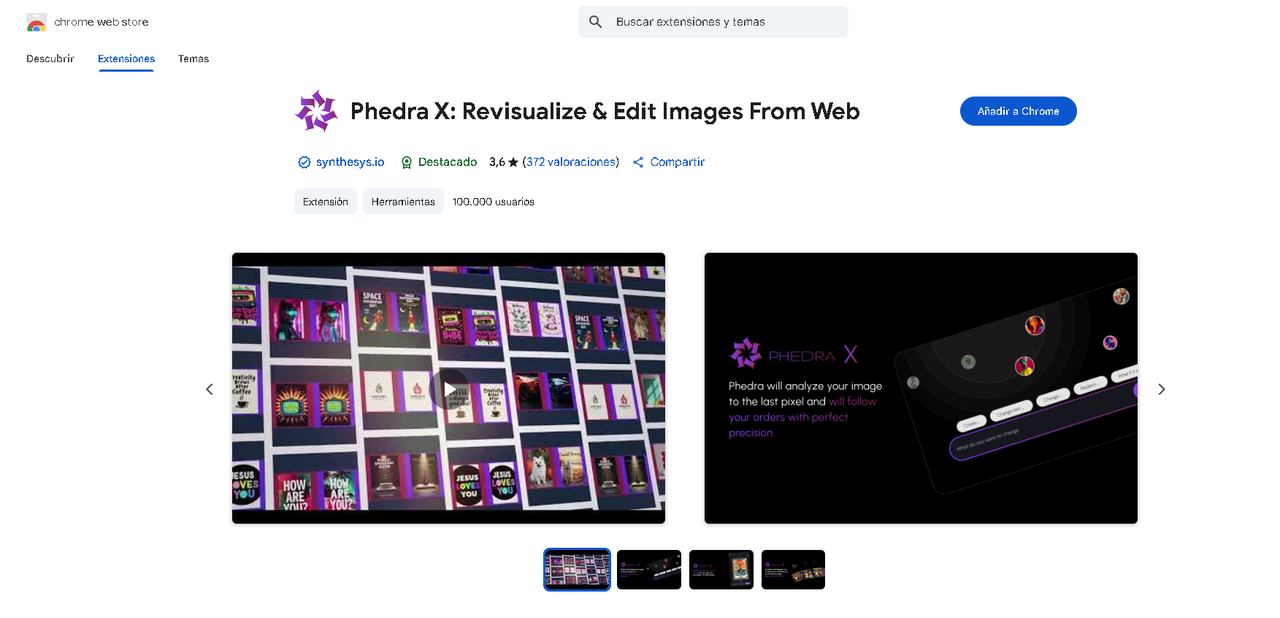Focus the Buscar extensiones y temas field
1280x618 pixels.
coord(713,22)
